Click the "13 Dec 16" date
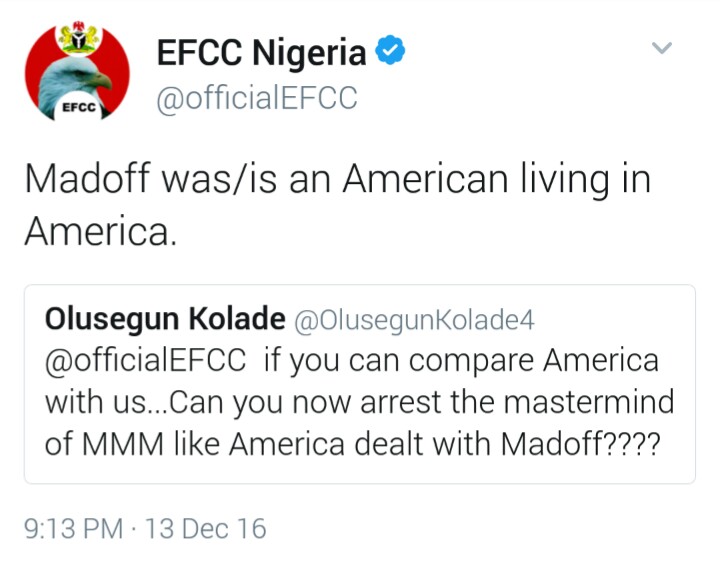 206,527
